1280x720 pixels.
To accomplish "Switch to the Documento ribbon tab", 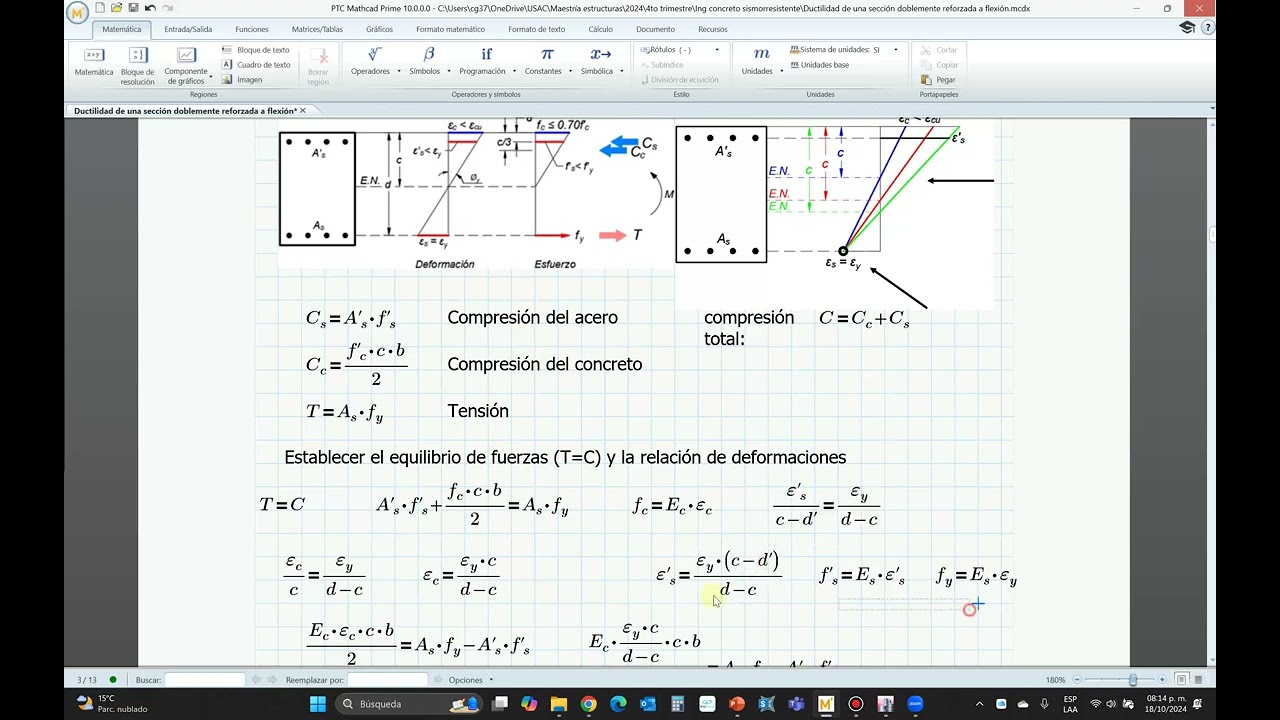I will point(656,29).
